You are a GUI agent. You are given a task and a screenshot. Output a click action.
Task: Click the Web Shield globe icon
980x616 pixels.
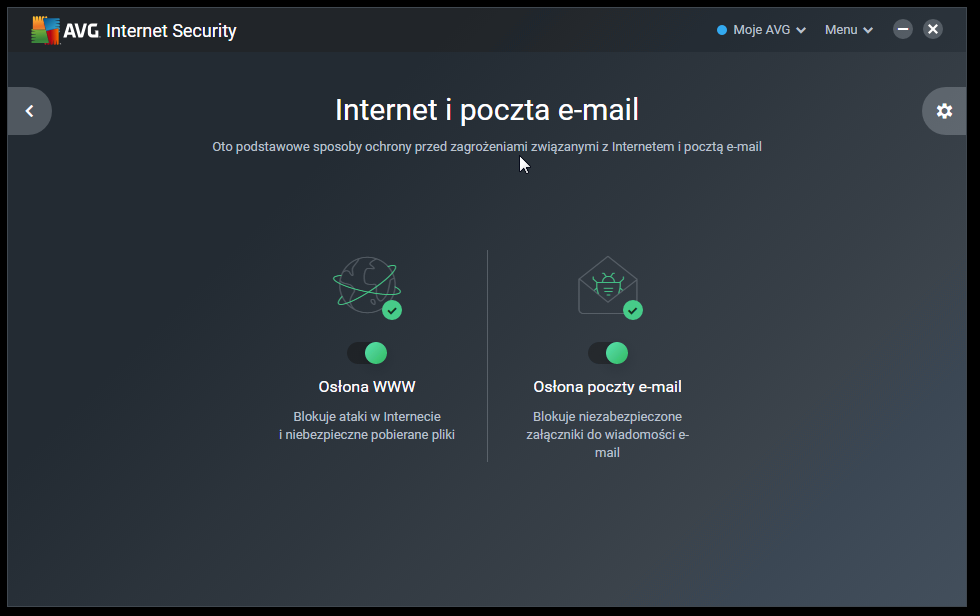[364, 283]
